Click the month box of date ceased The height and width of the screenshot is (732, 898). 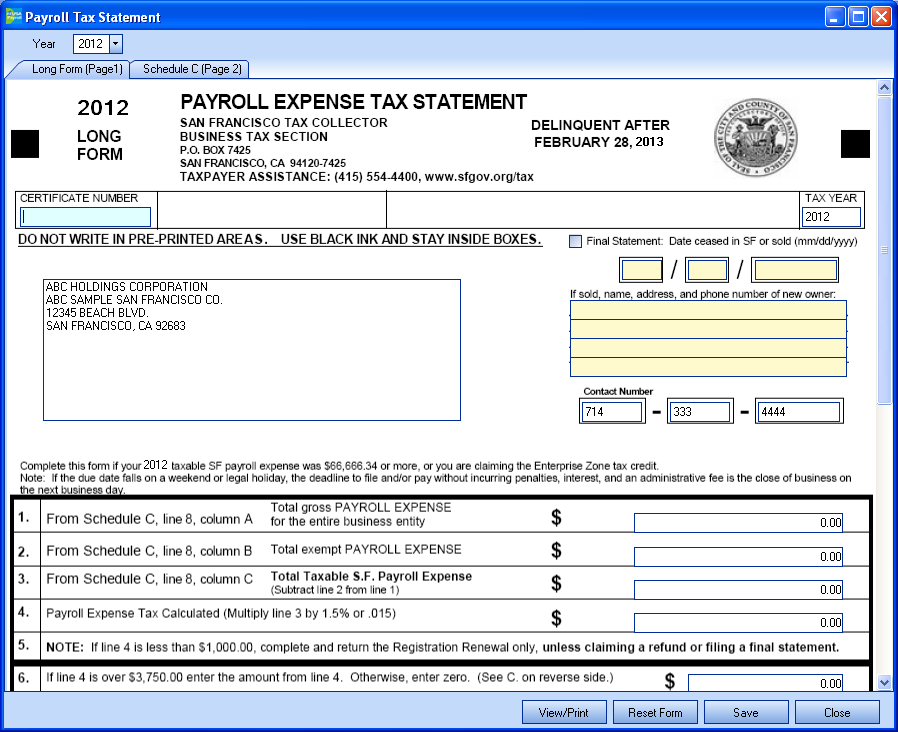click(641, 270)
